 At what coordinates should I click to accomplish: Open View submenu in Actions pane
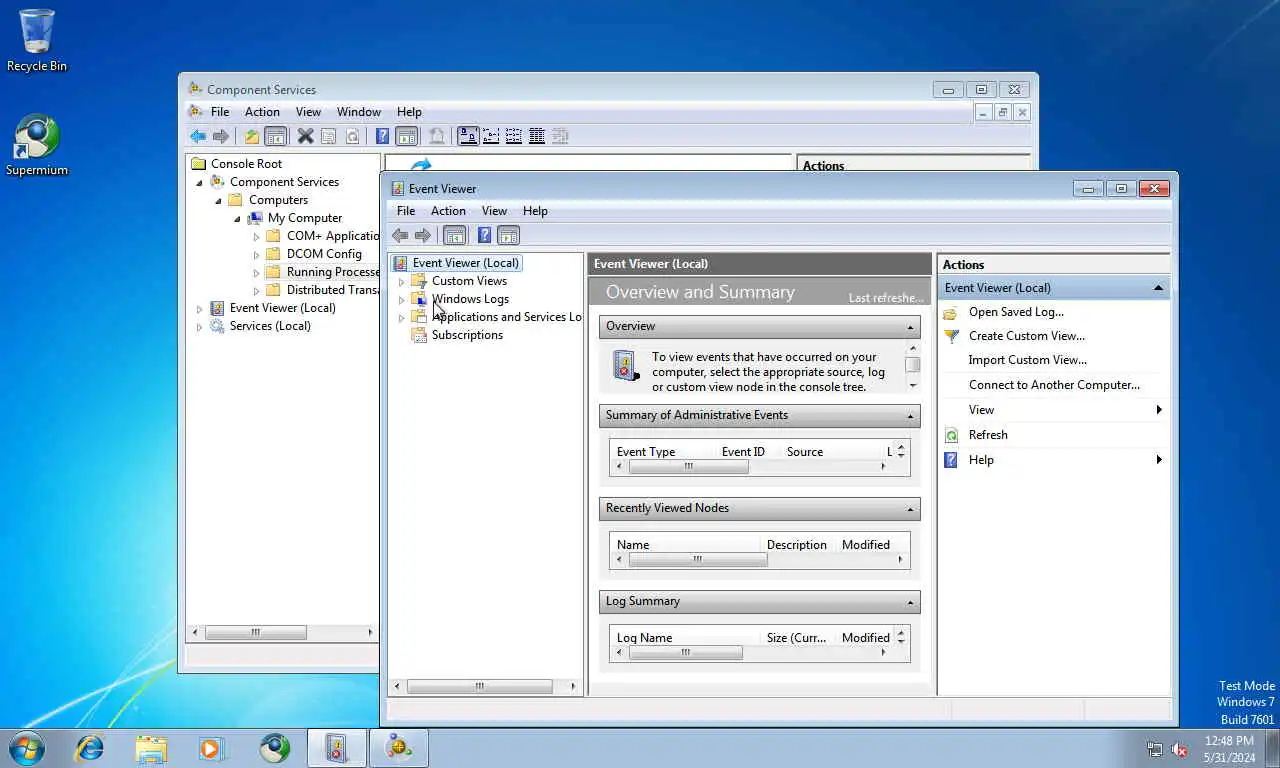(x=1054, y=410)
